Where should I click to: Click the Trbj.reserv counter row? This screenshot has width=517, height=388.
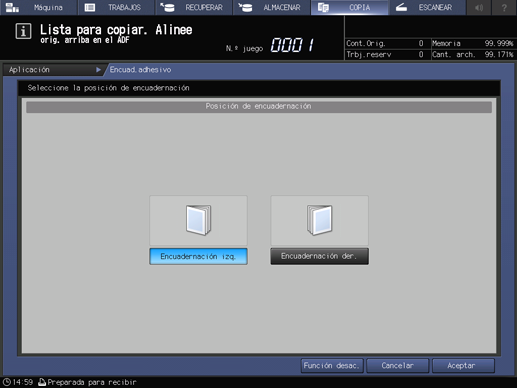coord(385,54)
